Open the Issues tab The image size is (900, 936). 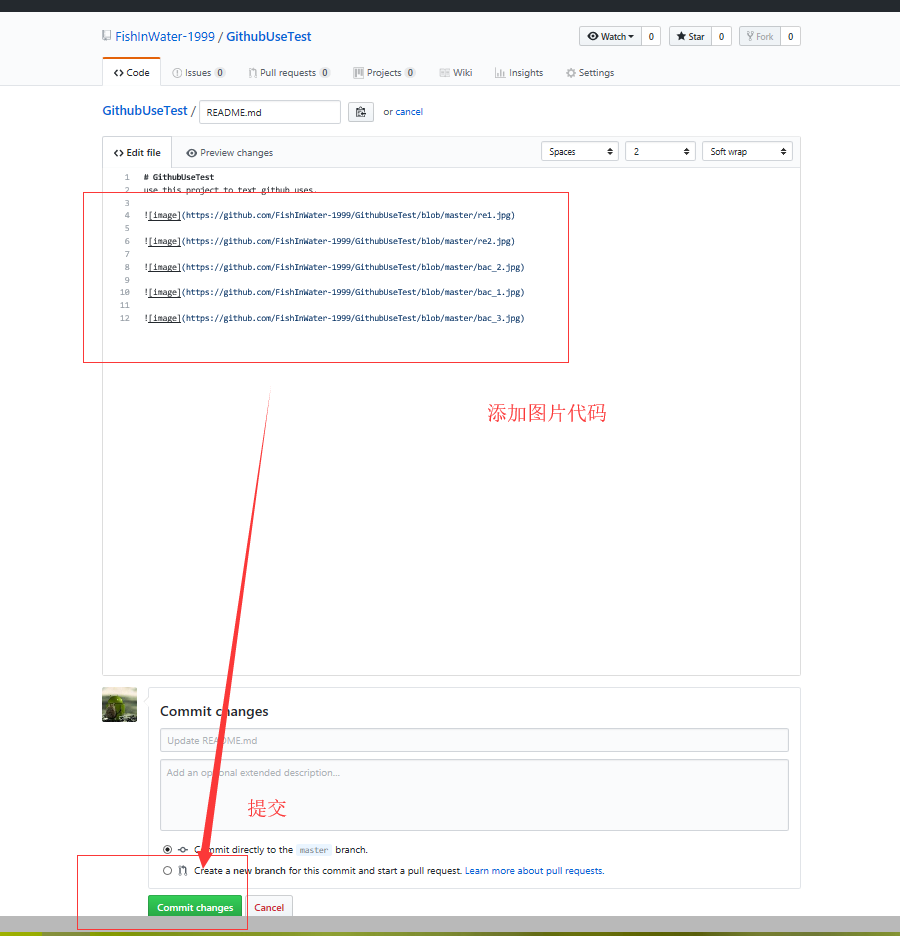(176, 72)
